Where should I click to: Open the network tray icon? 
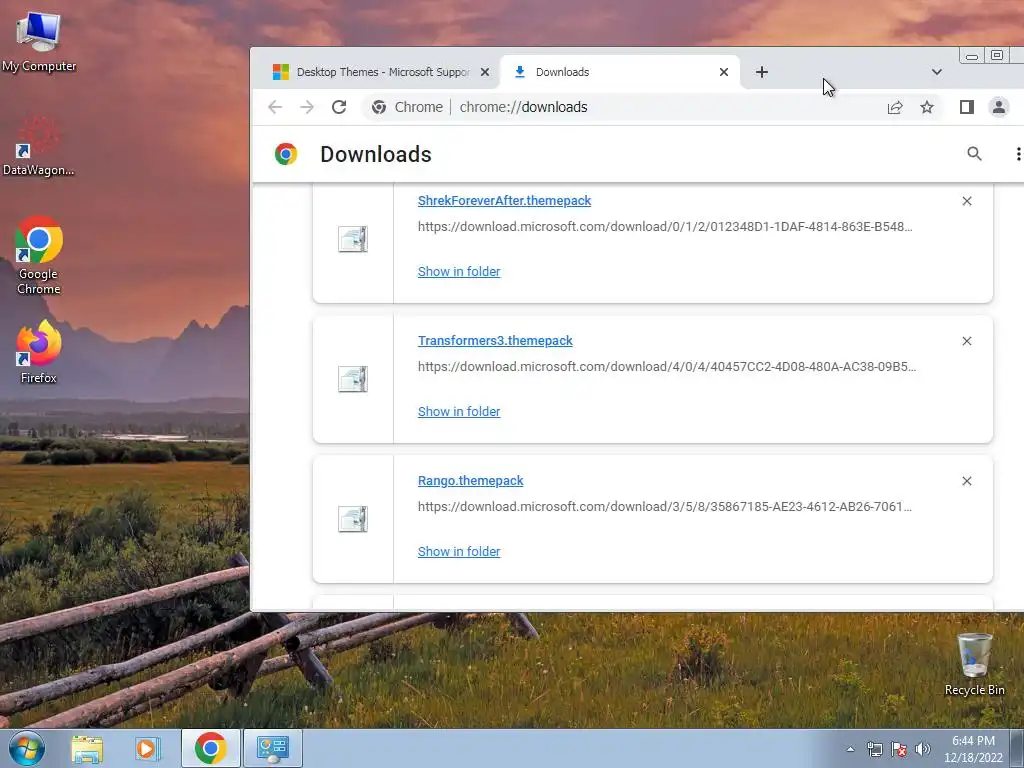click(874, 749)
